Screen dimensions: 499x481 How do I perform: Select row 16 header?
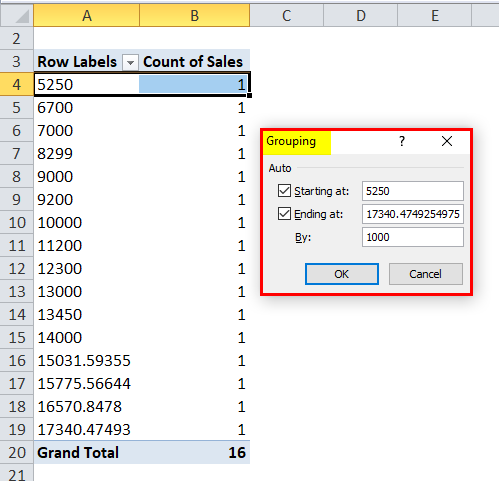tap(17, 361)
